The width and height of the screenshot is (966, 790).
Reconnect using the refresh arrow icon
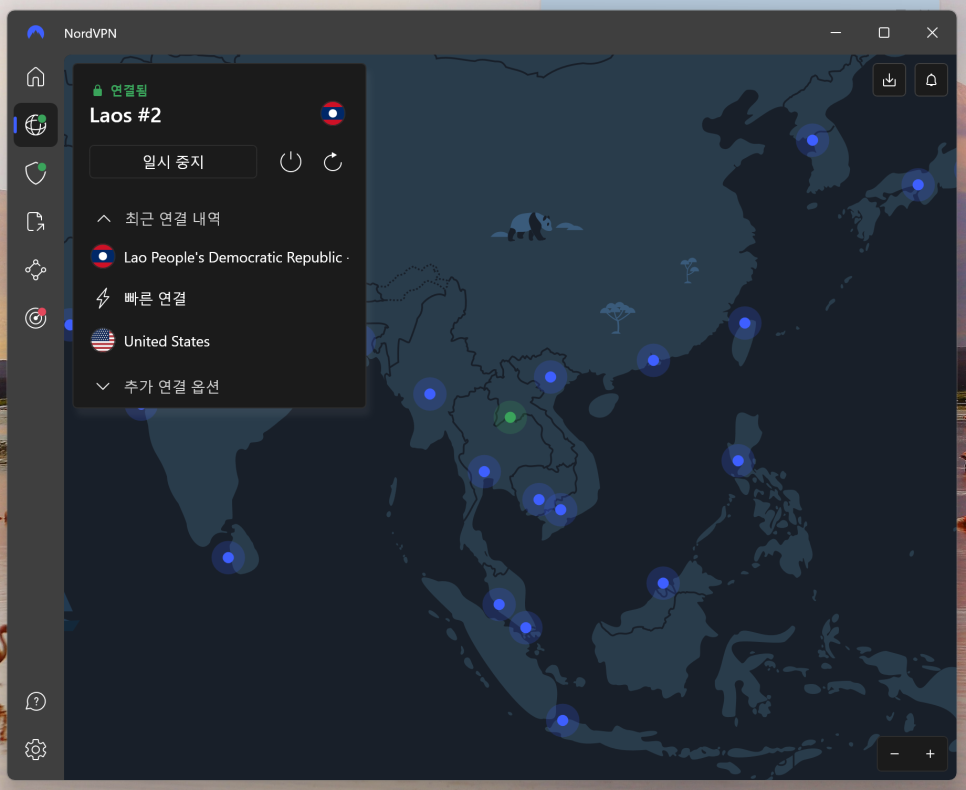tap(333, 162)
